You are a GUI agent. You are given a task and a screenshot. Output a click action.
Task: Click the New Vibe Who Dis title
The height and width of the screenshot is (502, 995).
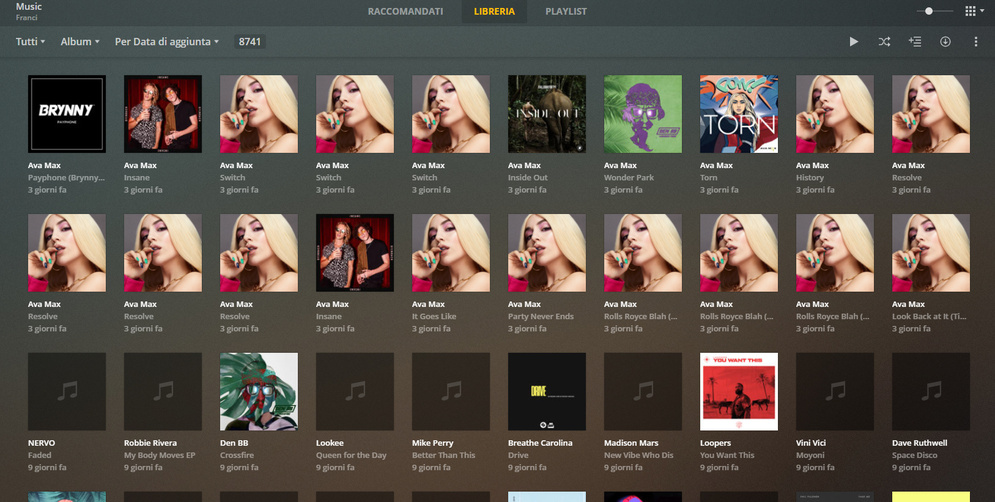(639, 455)
